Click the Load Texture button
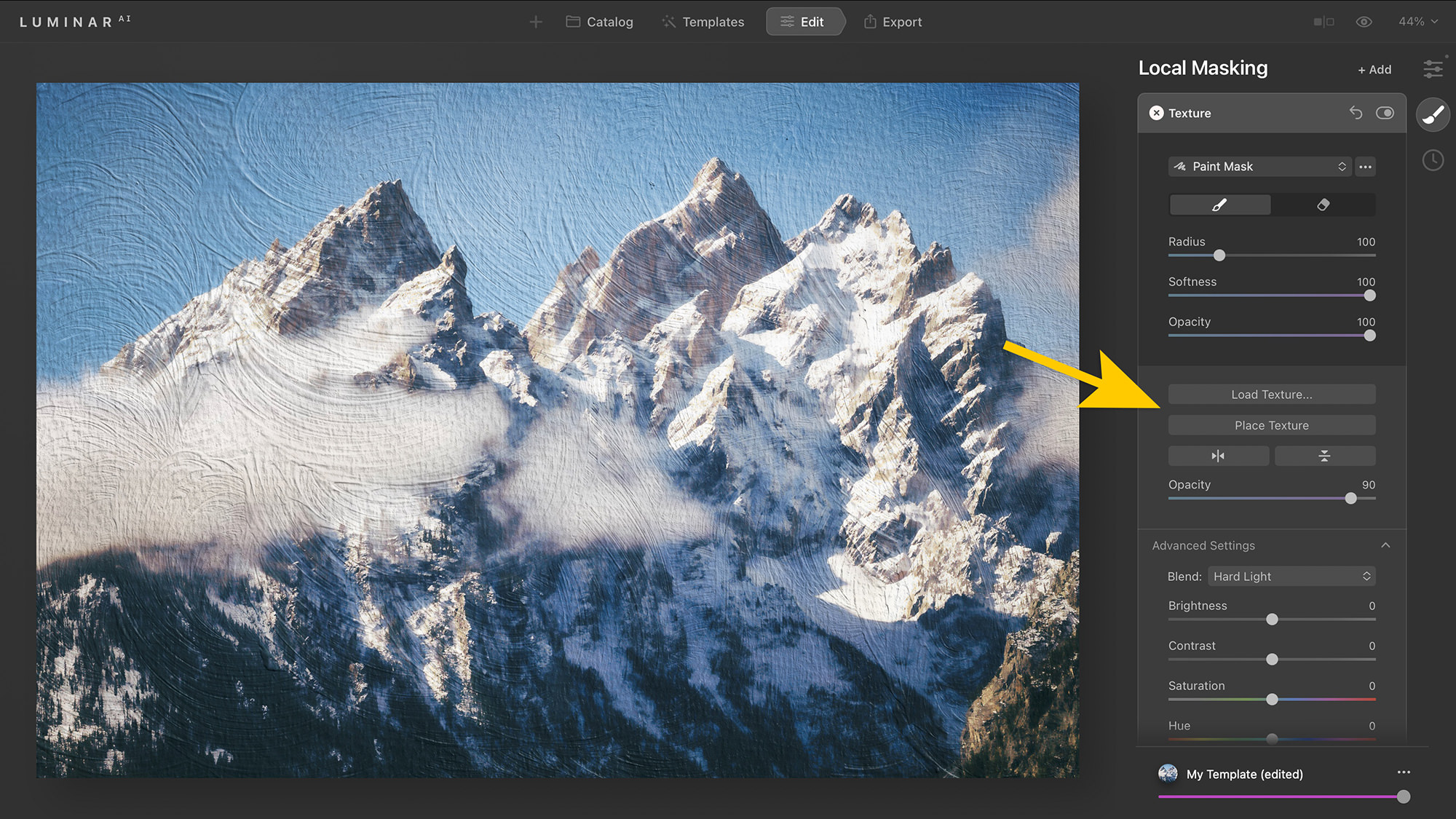 pos(1271,394)
